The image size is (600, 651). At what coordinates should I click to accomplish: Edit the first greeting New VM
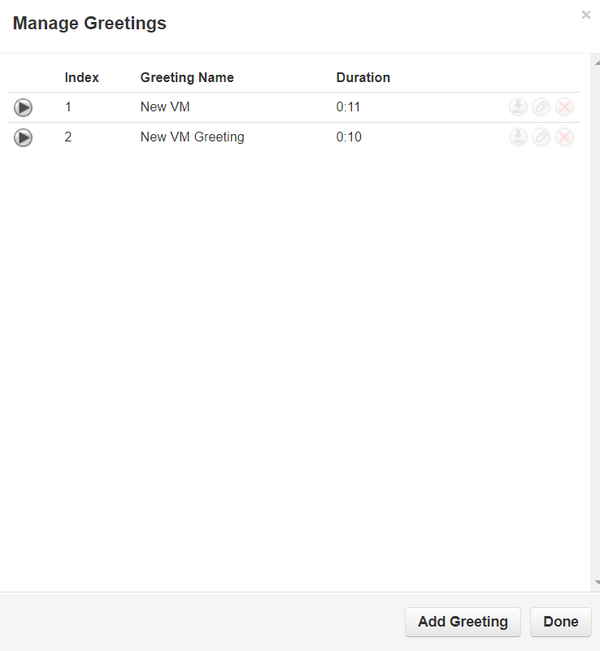(541, 107)
